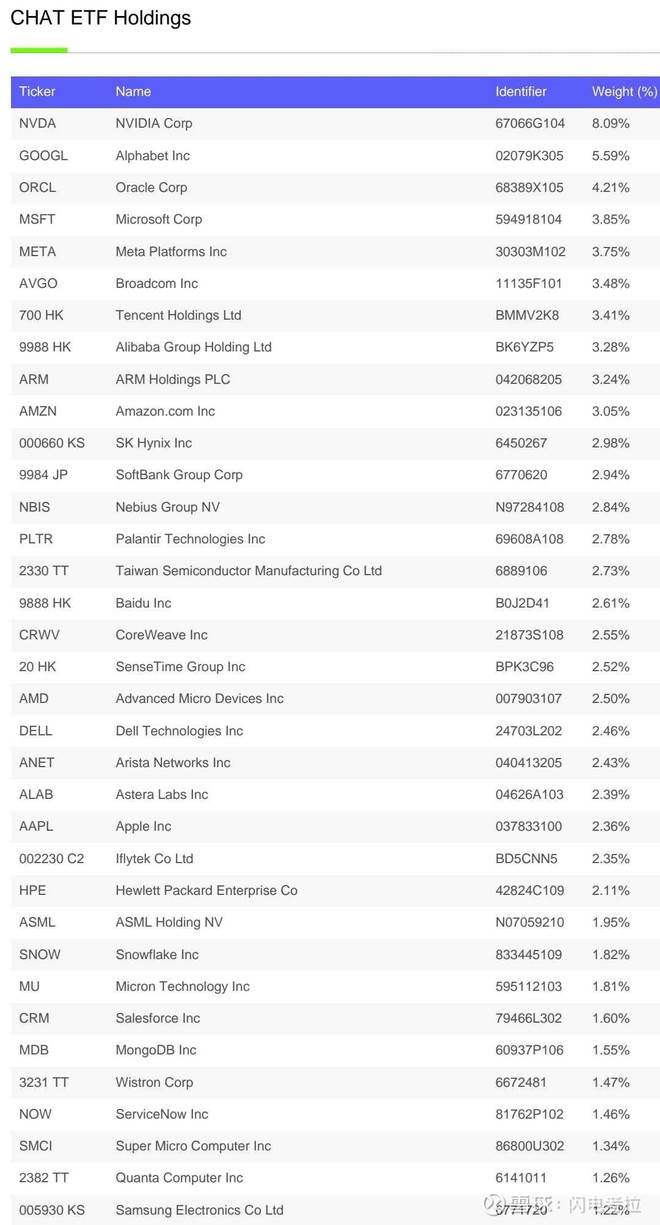Click the Tencent Holdings Ltd name
Screen dimensions: 660x1225
[178, 315]
